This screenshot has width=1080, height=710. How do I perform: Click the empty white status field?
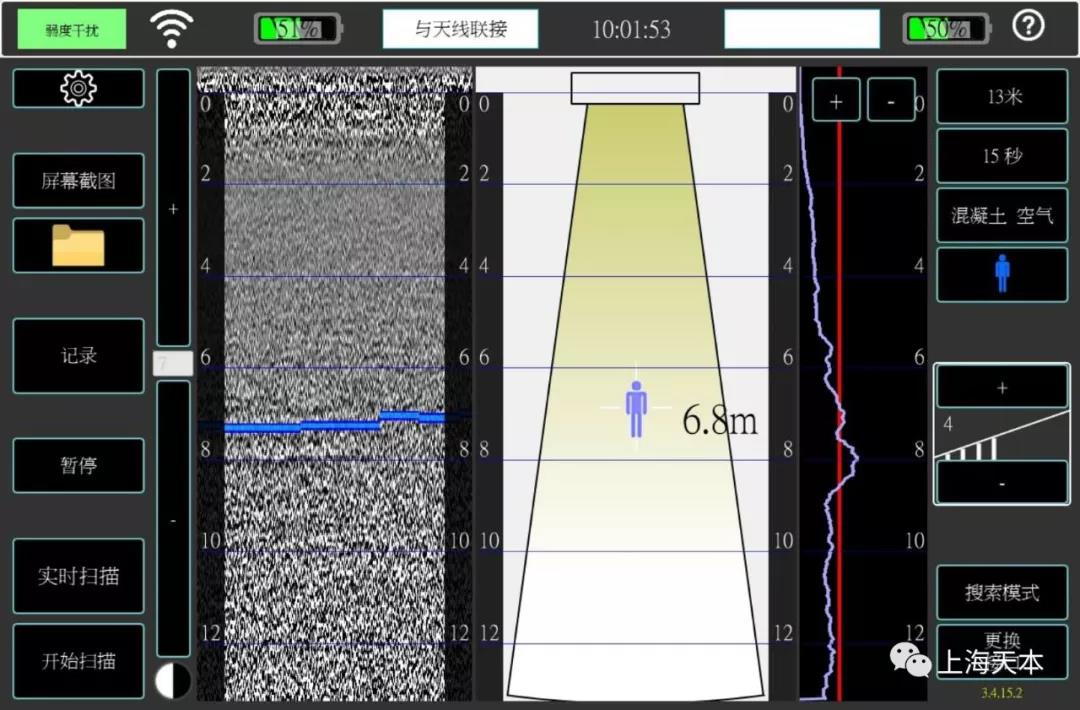coord(802,29)
